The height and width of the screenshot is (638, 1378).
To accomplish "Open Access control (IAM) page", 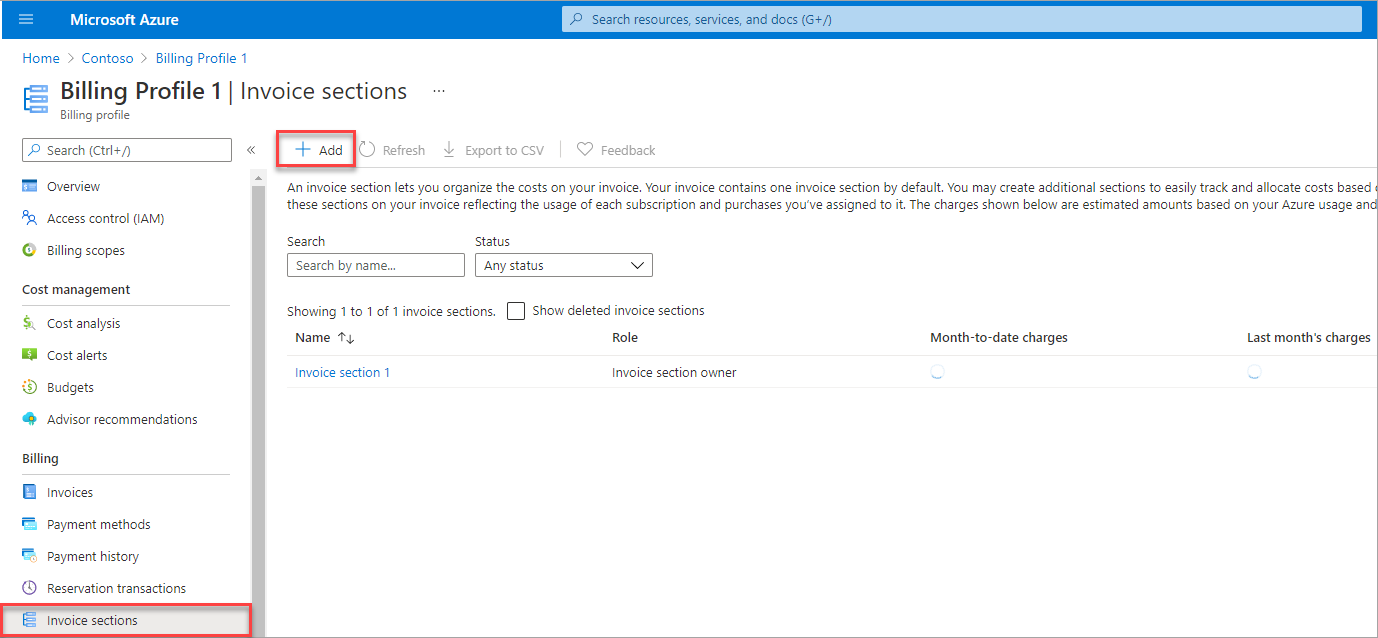I will (105, 218).
